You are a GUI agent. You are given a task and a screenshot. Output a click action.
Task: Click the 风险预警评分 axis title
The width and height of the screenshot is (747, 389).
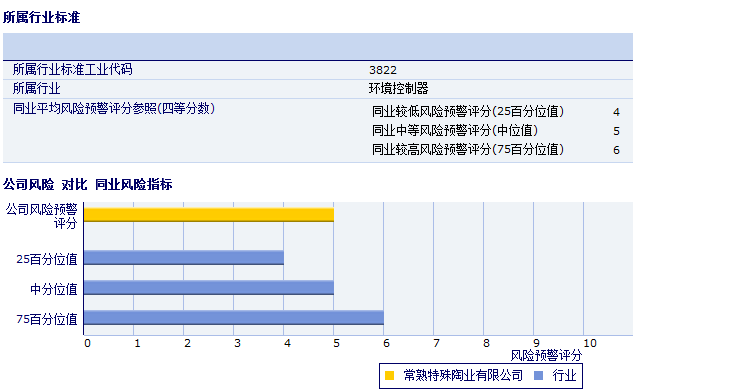tap(546, 355)
